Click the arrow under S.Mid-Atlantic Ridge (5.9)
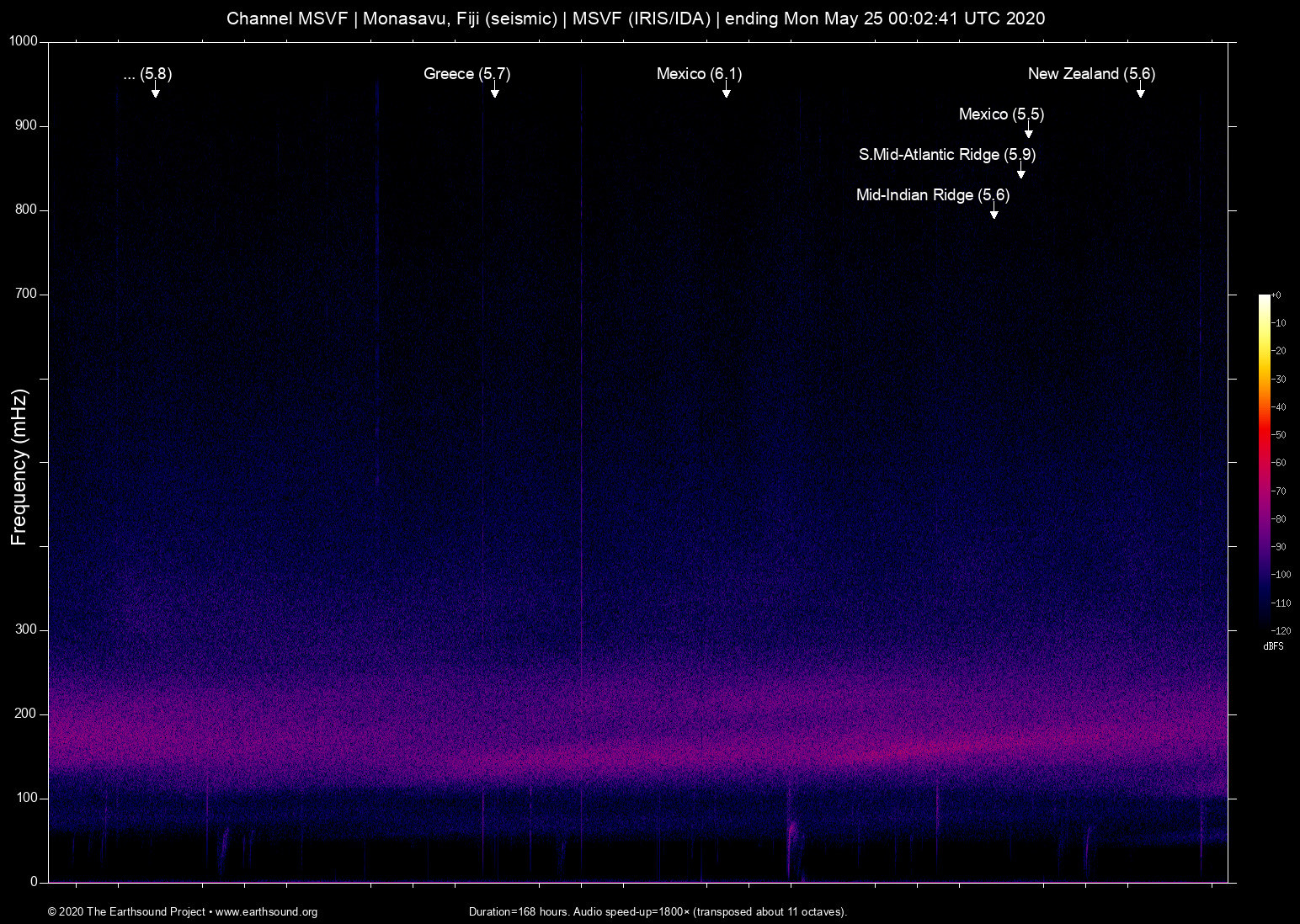The height and width of the screenshot is (924, 1300). (1020, 172)
